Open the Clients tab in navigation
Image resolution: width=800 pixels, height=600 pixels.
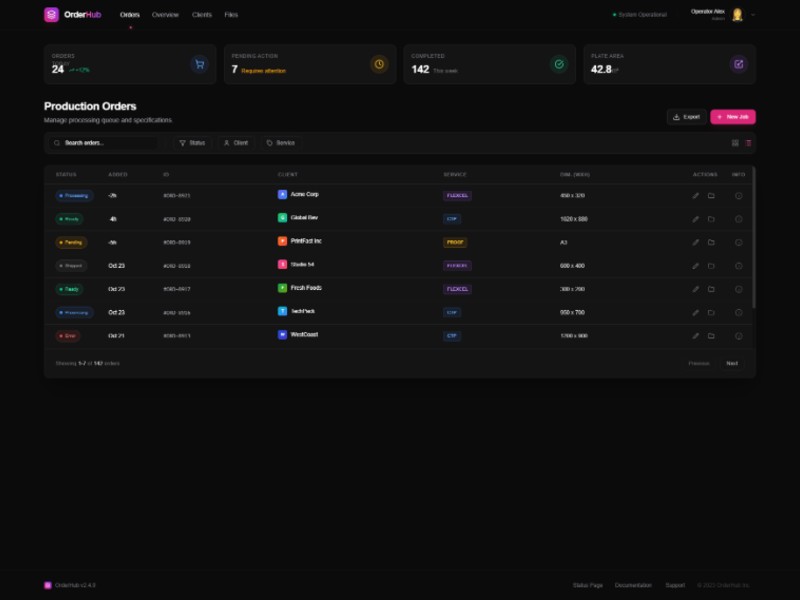click(x=201, y=15)
